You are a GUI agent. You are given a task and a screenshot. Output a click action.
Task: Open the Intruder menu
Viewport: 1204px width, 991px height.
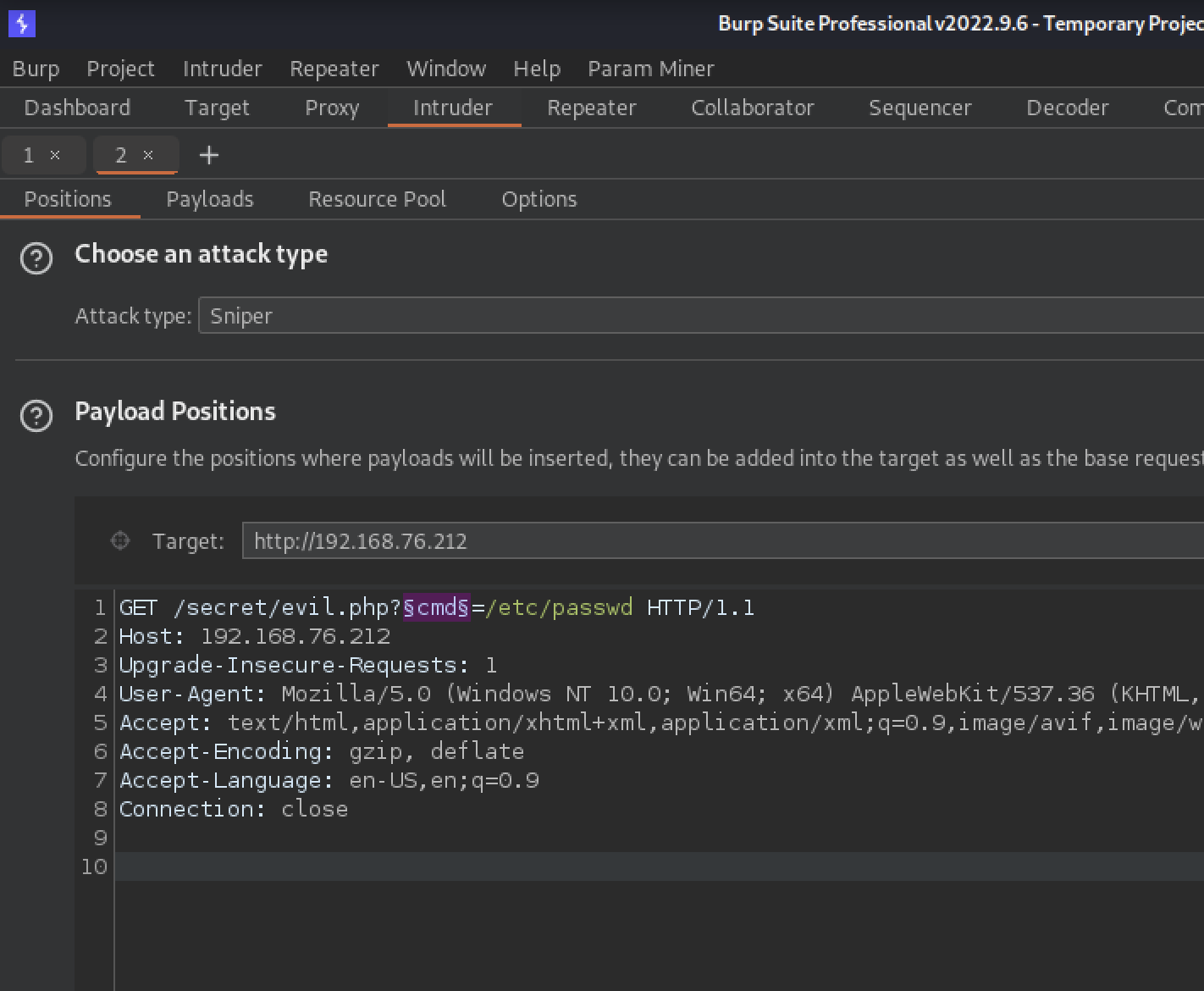223,69
